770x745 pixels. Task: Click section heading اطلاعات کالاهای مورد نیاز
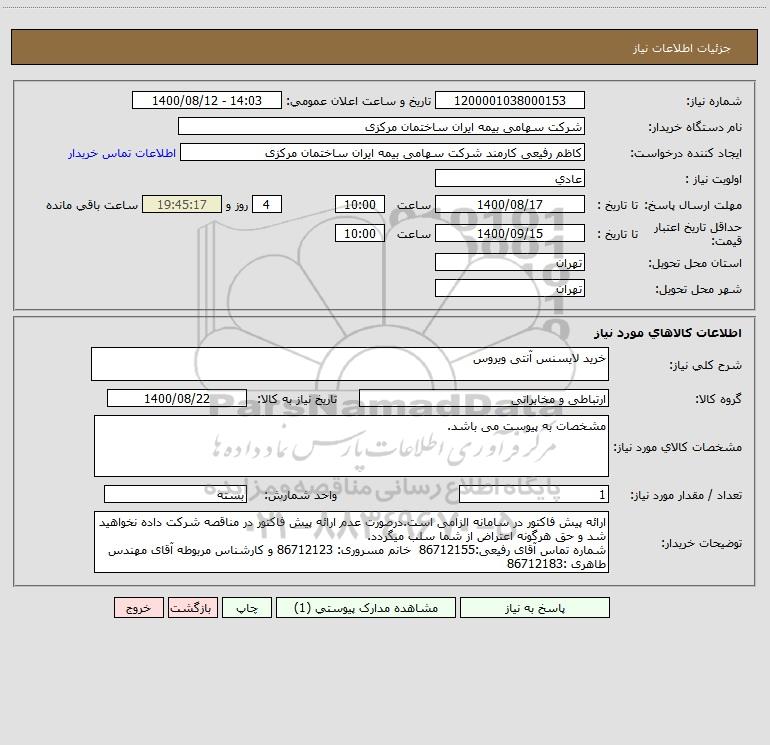[x=668, y=333]
